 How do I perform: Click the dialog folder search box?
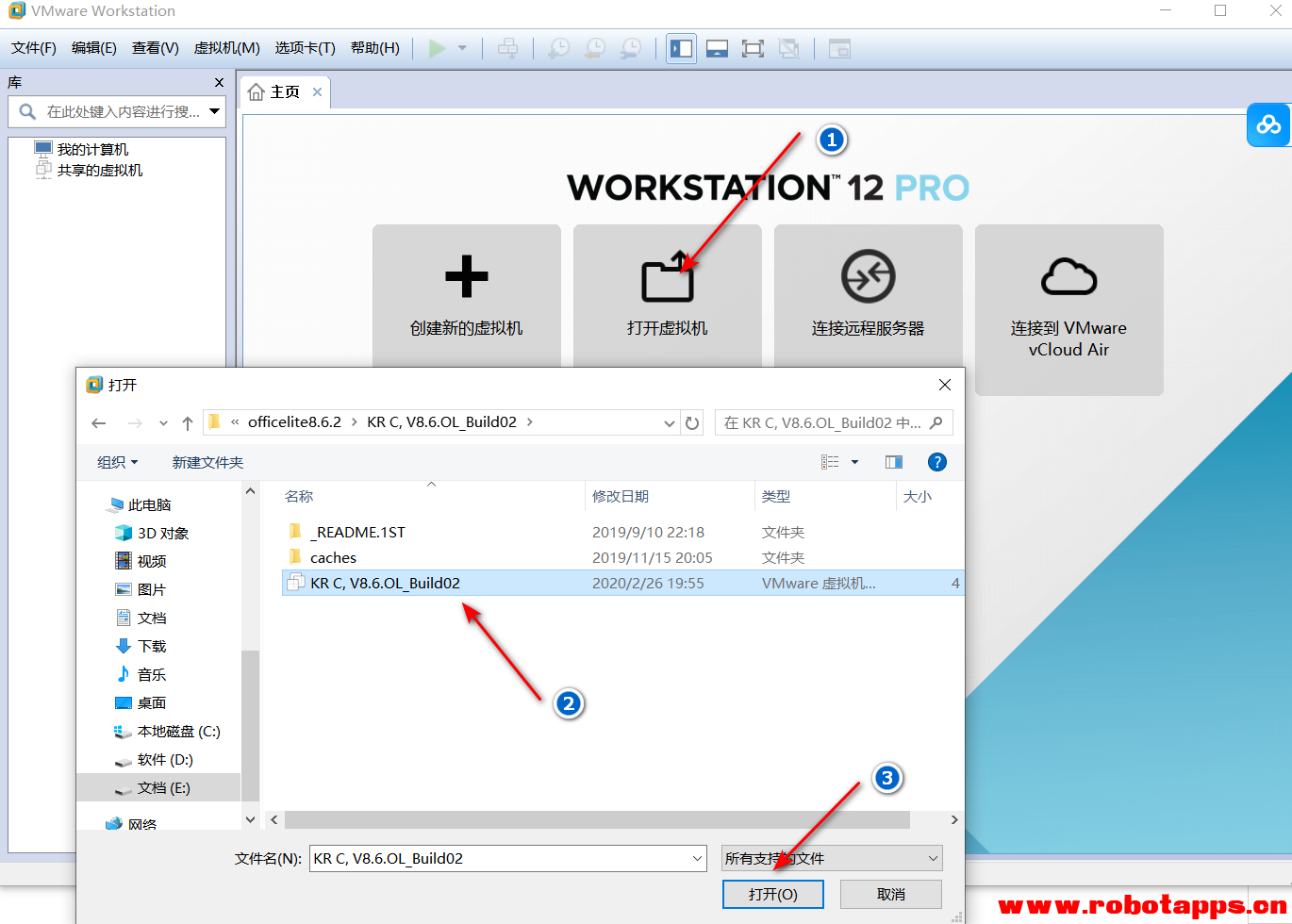[x=834, y=423]
